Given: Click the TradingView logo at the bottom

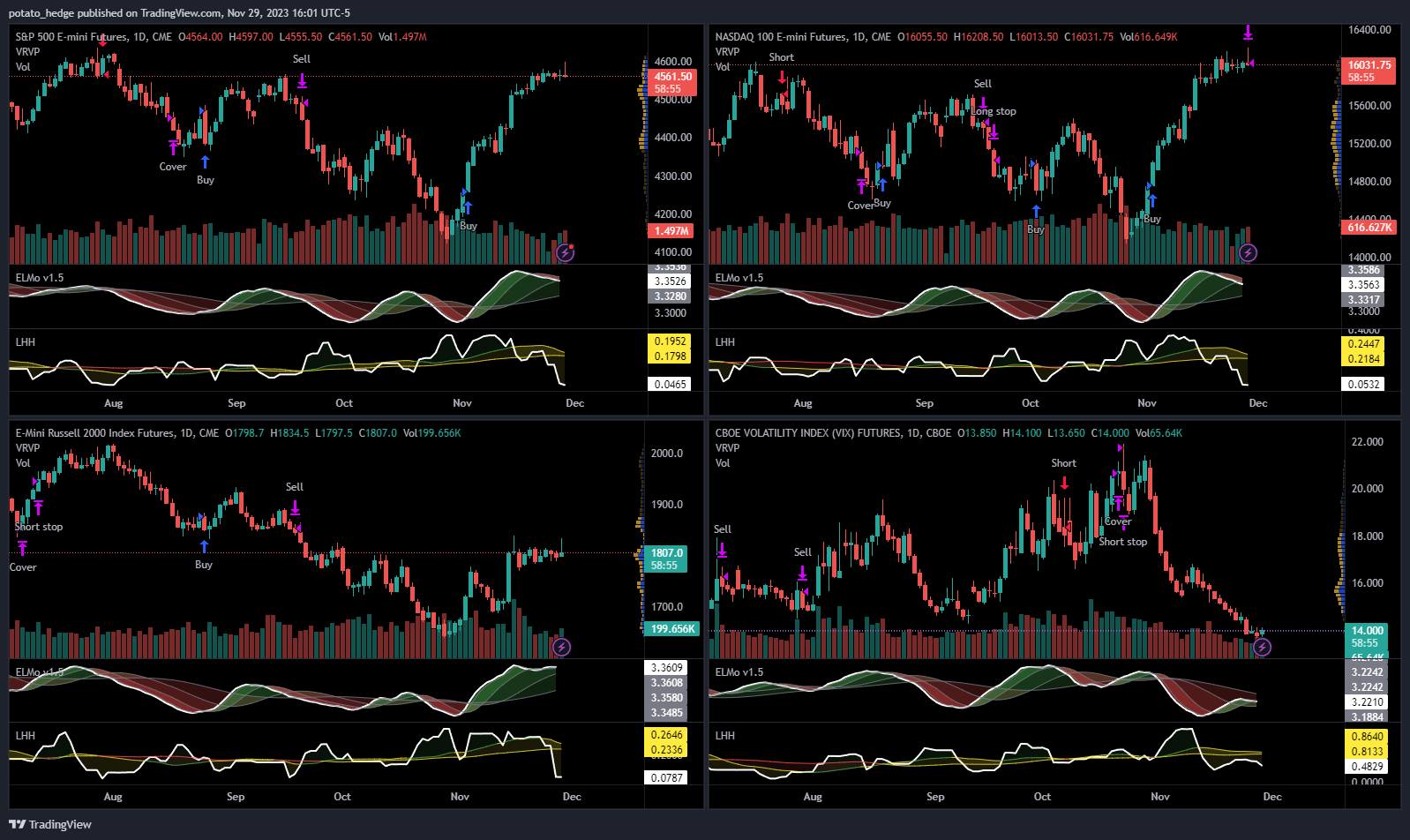Looking at the screenshot, I should click(50, 824).
